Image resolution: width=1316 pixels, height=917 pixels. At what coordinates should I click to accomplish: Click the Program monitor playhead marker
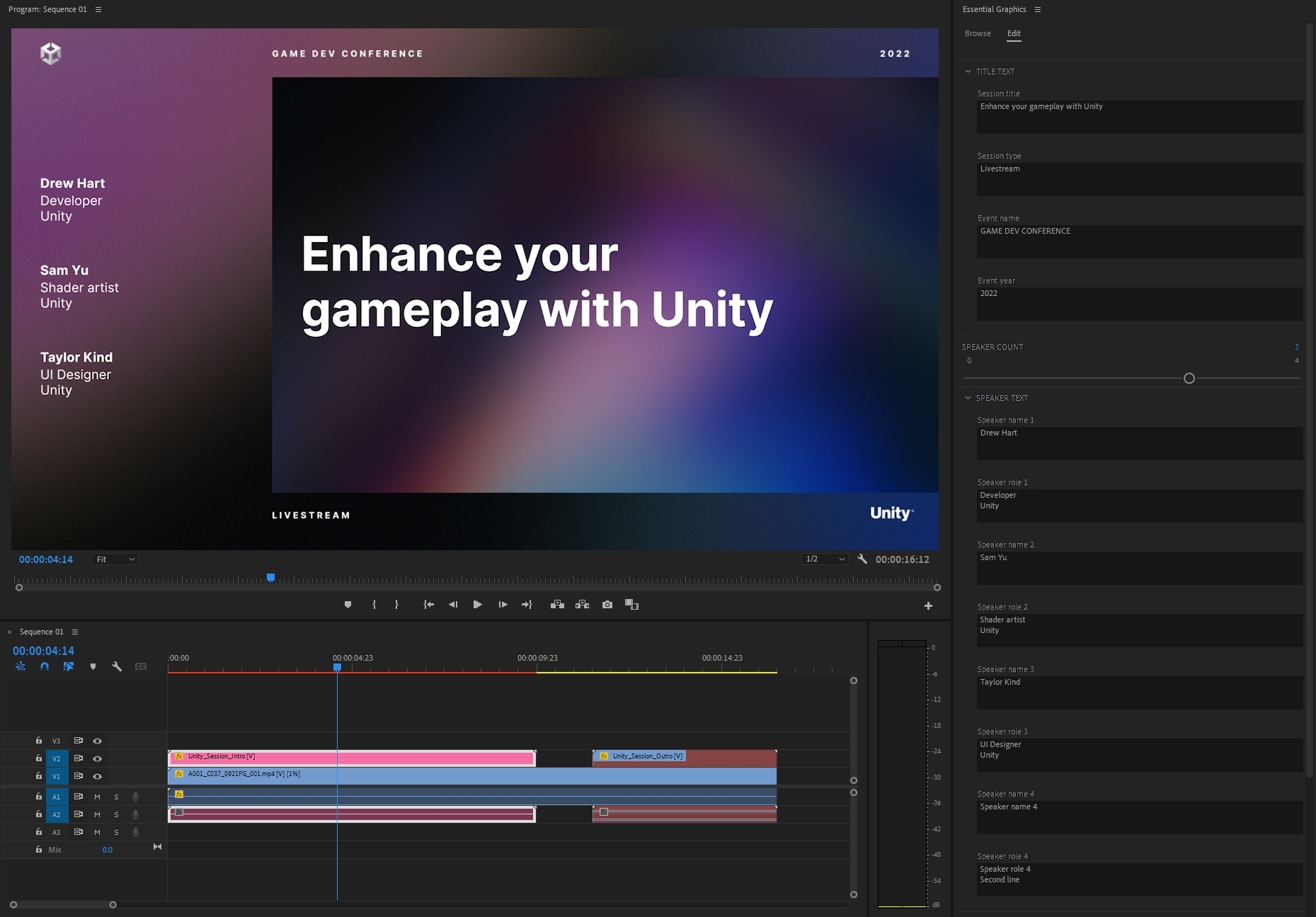coord(270,578)
